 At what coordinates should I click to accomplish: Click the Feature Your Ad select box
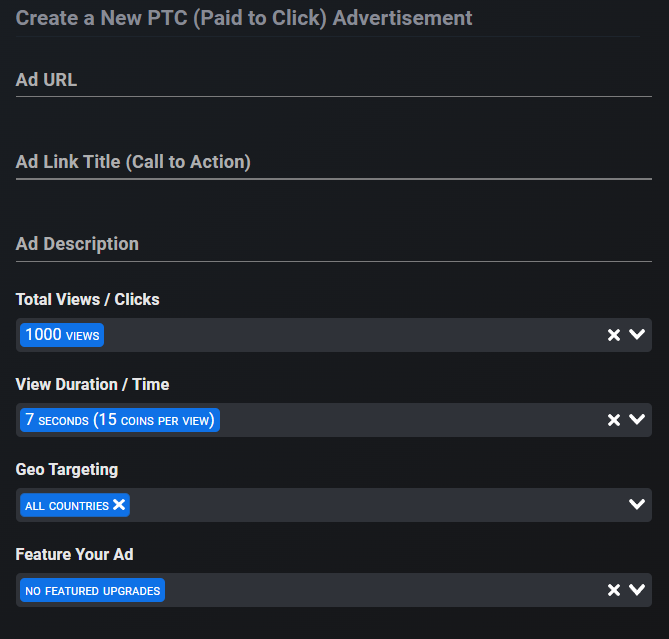(x=334, y=590)
